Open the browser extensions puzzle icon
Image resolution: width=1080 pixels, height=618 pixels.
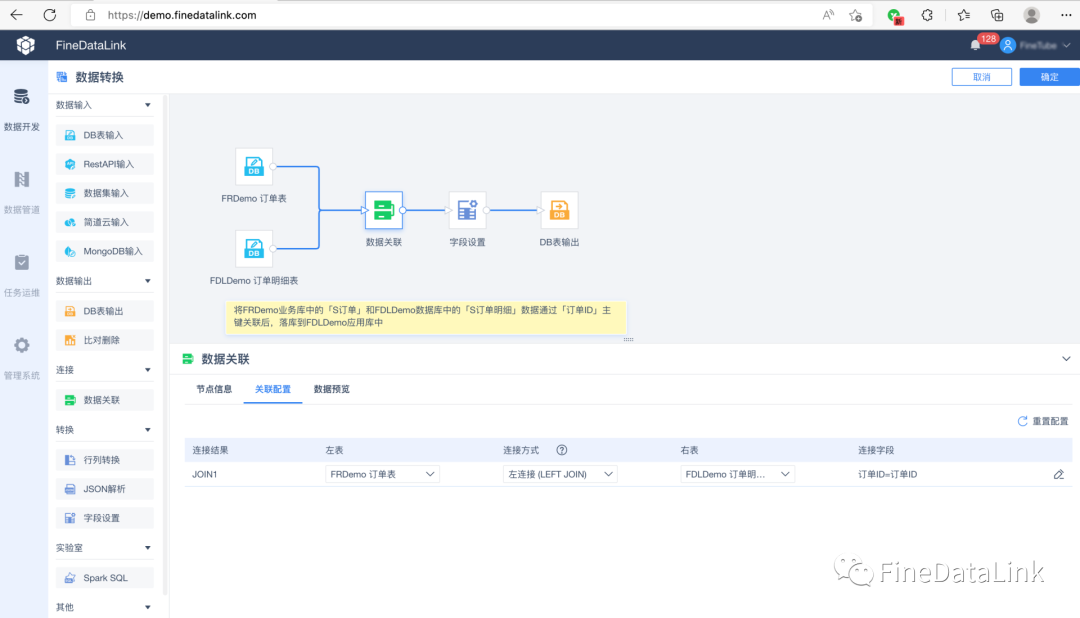pos(927,15)
